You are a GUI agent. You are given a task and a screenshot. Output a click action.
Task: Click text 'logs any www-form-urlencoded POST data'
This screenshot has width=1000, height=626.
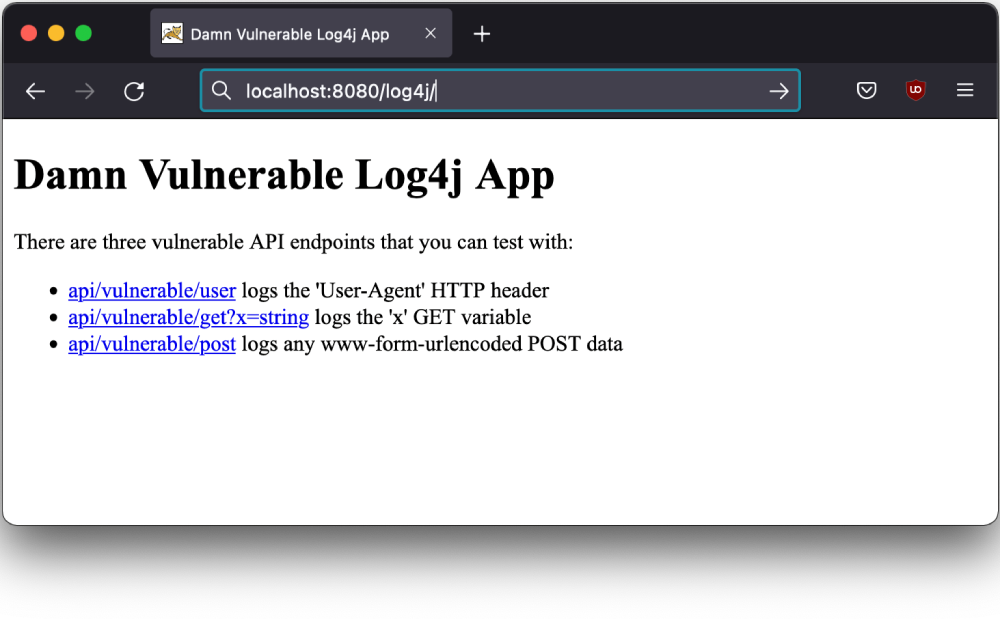[x=432, y=344]
